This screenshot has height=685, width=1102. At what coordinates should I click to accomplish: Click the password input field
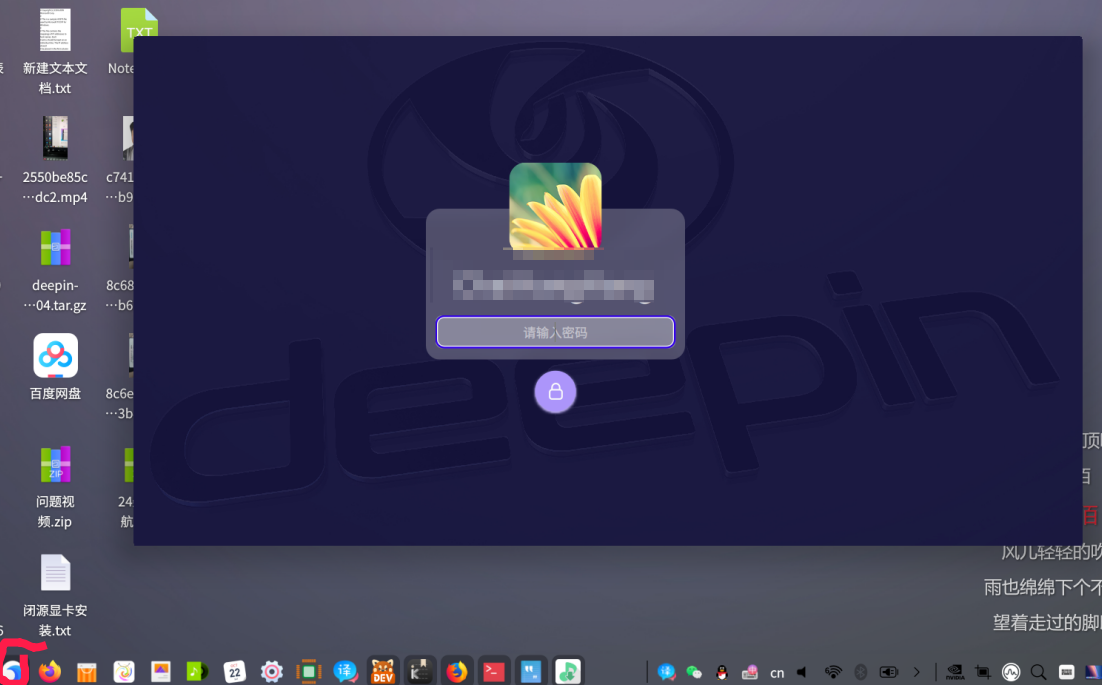pyautogui.click(x=555, y=332)
